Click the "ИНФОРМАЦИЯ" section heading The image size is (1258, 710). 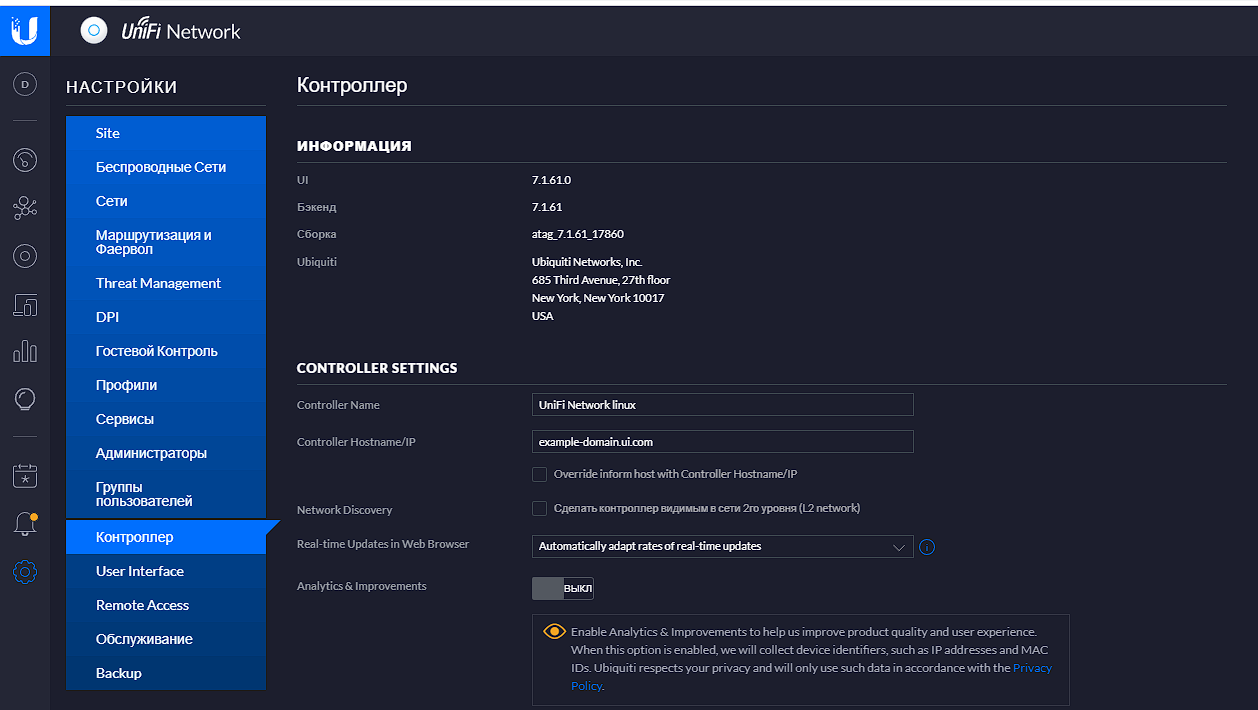tap(354, 146)
